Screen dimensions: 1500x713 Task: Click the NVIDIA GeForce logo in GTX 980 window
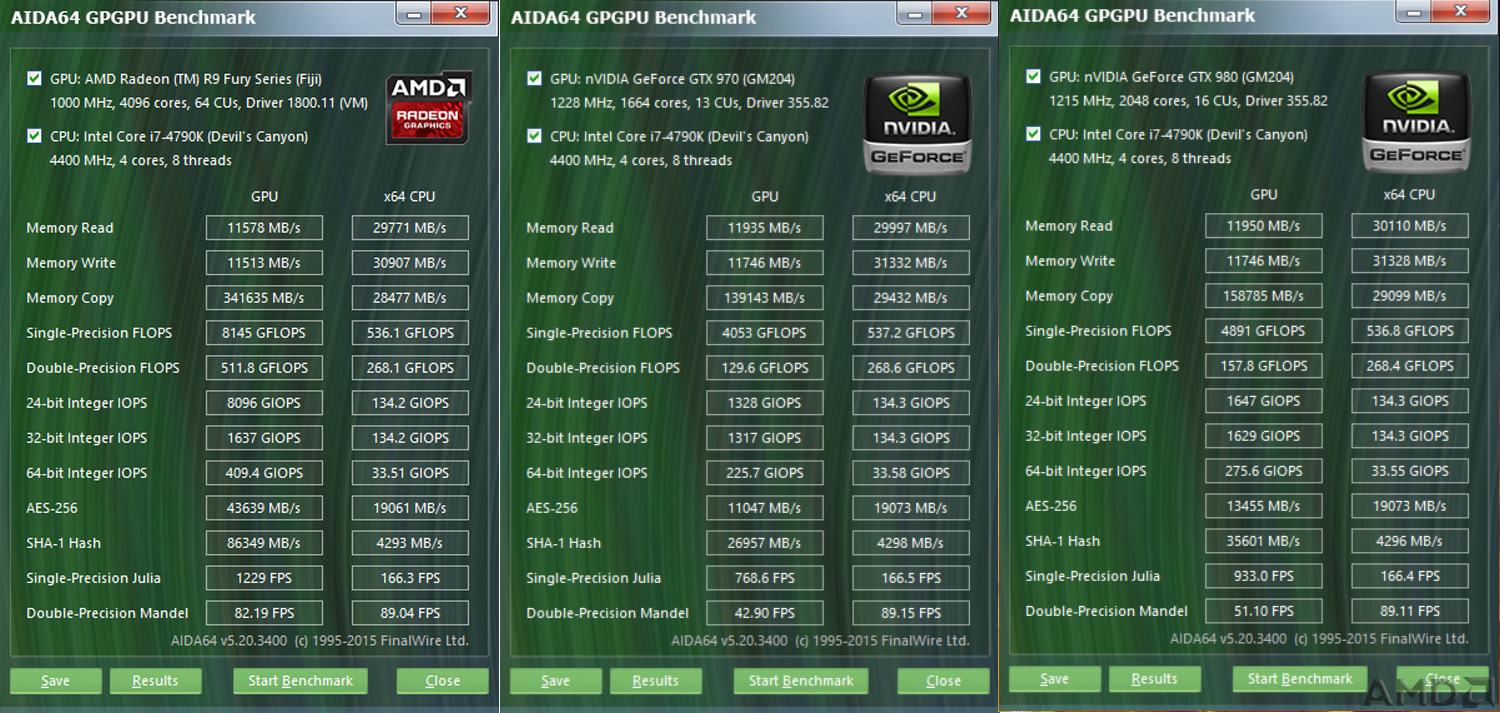(1415, 119)
